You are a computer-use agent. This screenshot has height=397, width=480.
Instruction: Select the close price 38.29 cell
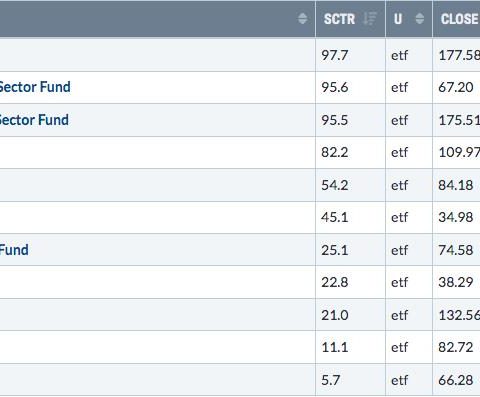(x=456, y=282)
